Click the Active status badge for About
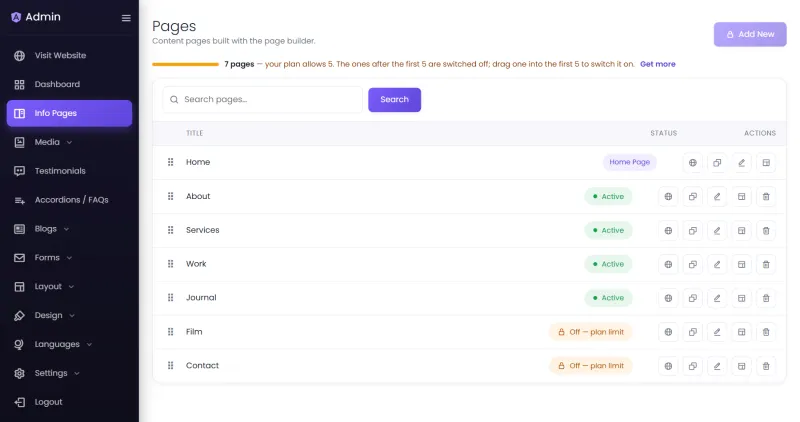 point(608,196)
